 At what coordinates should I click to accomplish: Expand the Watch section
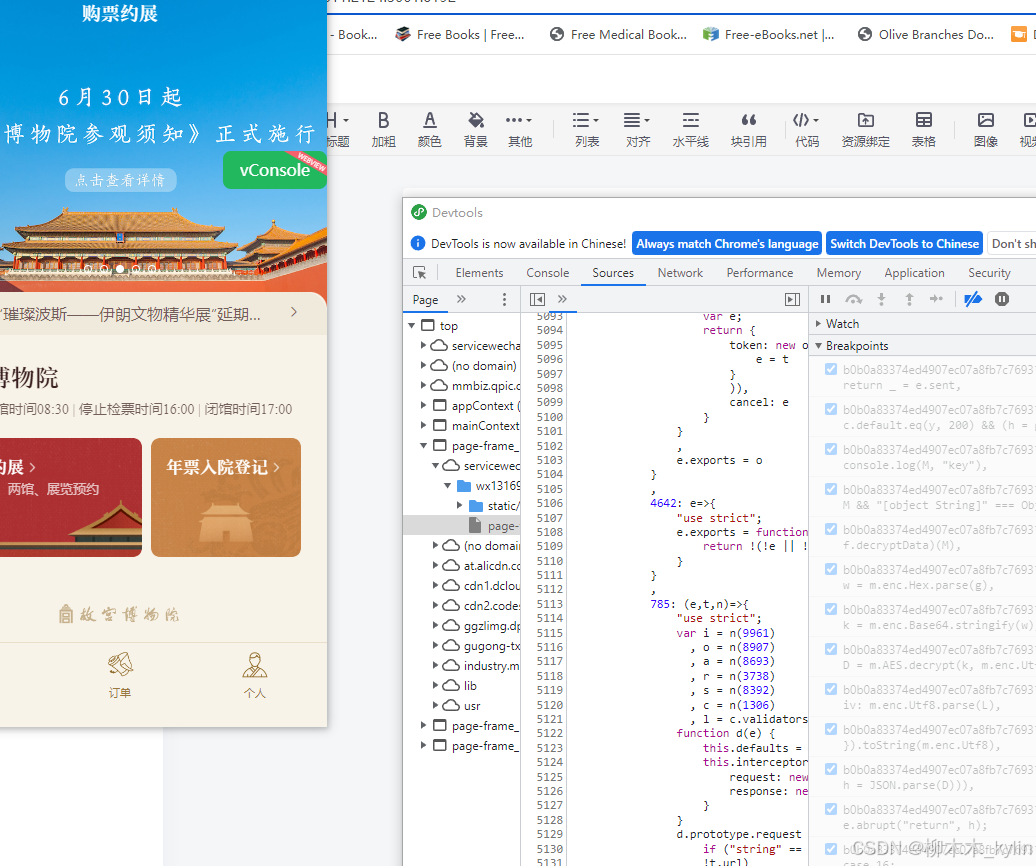842,324
